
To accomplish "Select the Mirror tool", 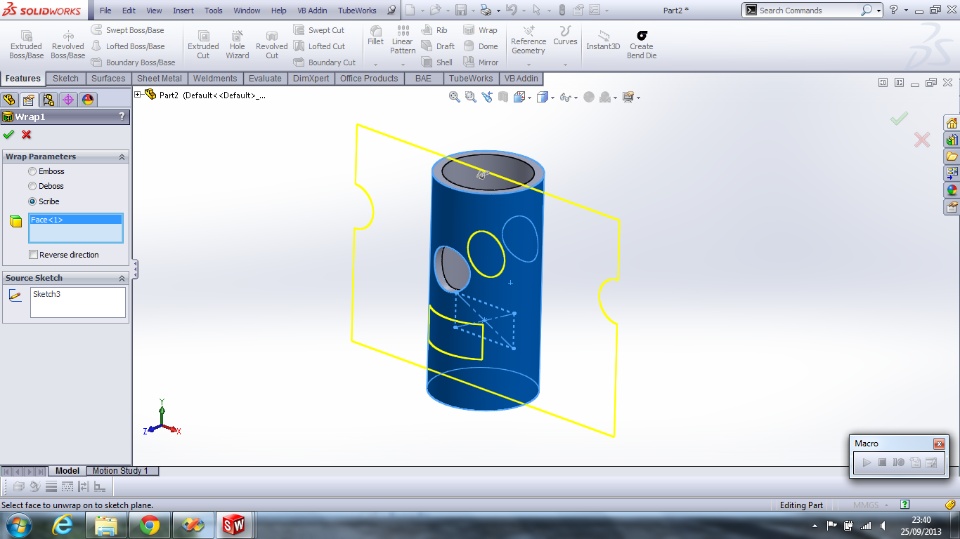I will (481, 62).
